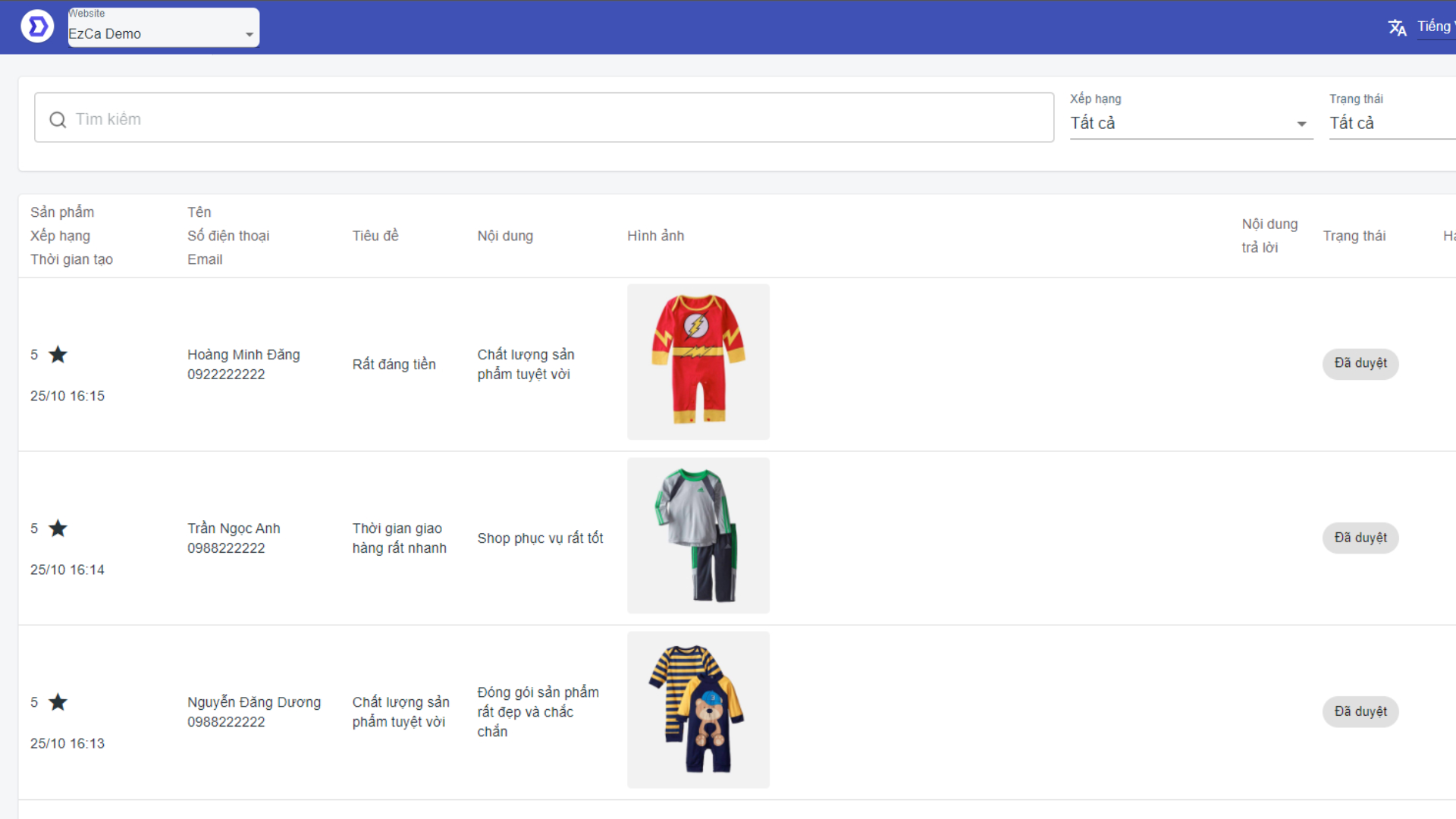Click Đã duyệt status for Trần Ngọc Anh
The width and height of the screenshot is (1456, 819).
click(x=1360, y=538)
